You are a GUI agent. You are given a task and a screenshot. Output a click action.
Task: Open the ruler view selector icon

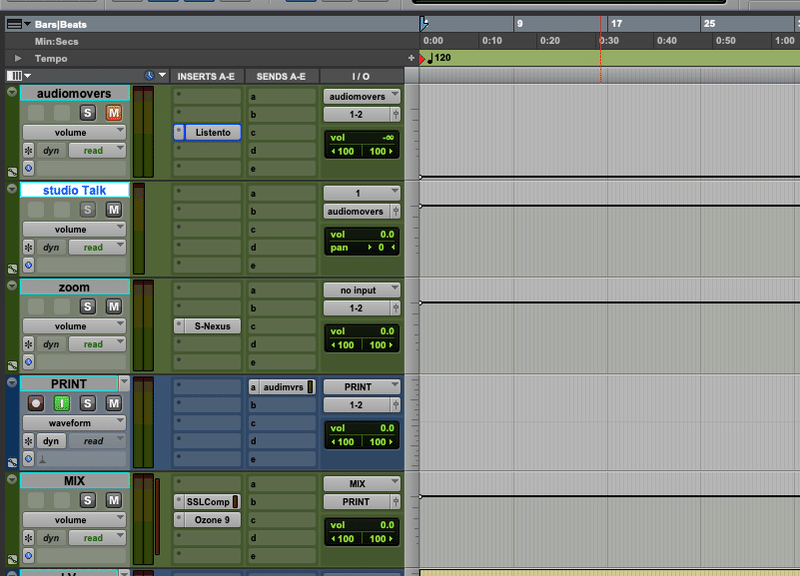coord(18,24)
